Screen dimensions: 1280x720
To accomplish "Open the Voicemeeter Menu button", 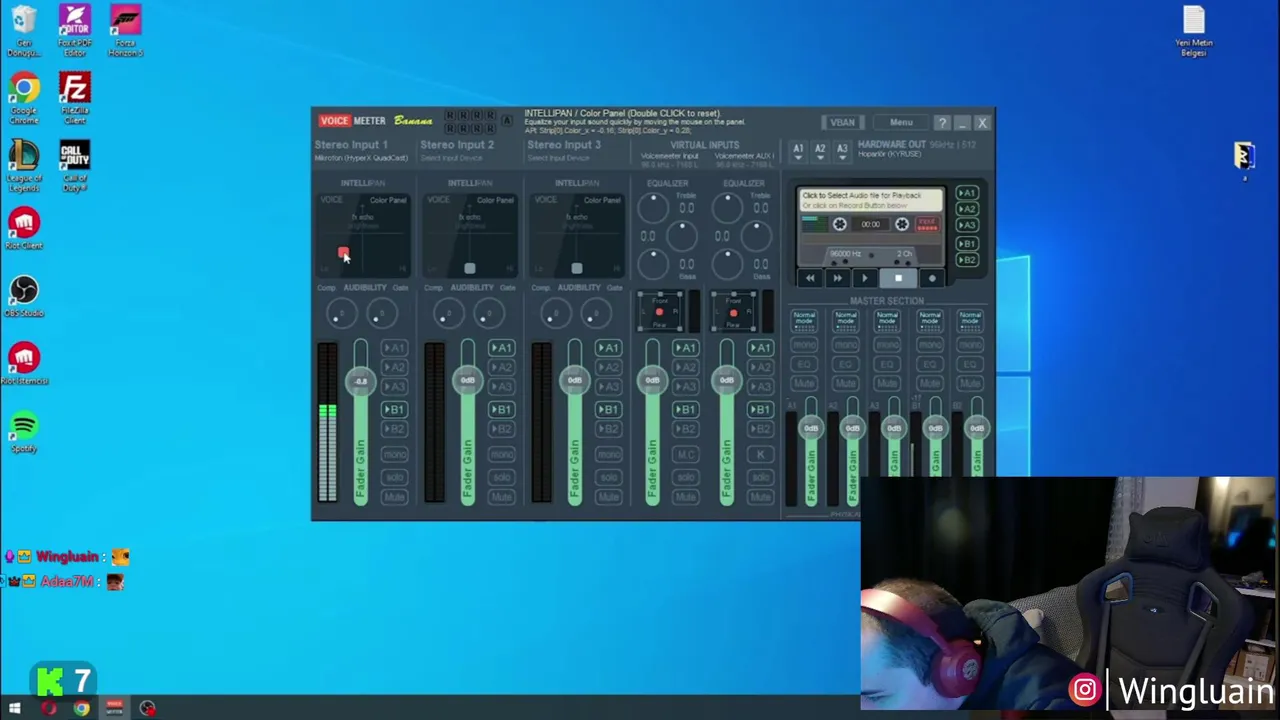I will (x=901, y=122).
